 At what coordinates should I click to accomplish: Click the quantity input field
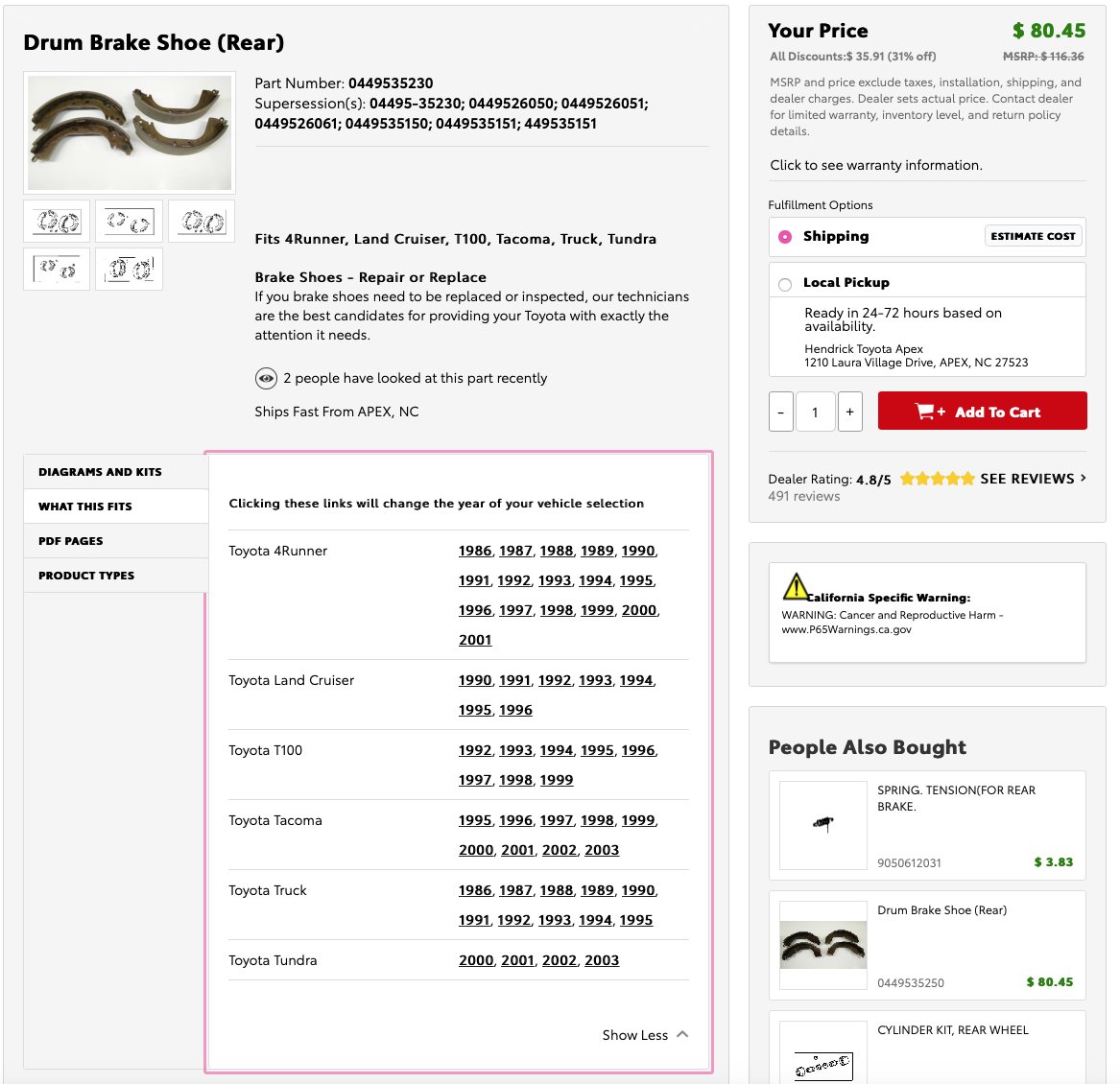pyautogui.click(x=815, y=412)
